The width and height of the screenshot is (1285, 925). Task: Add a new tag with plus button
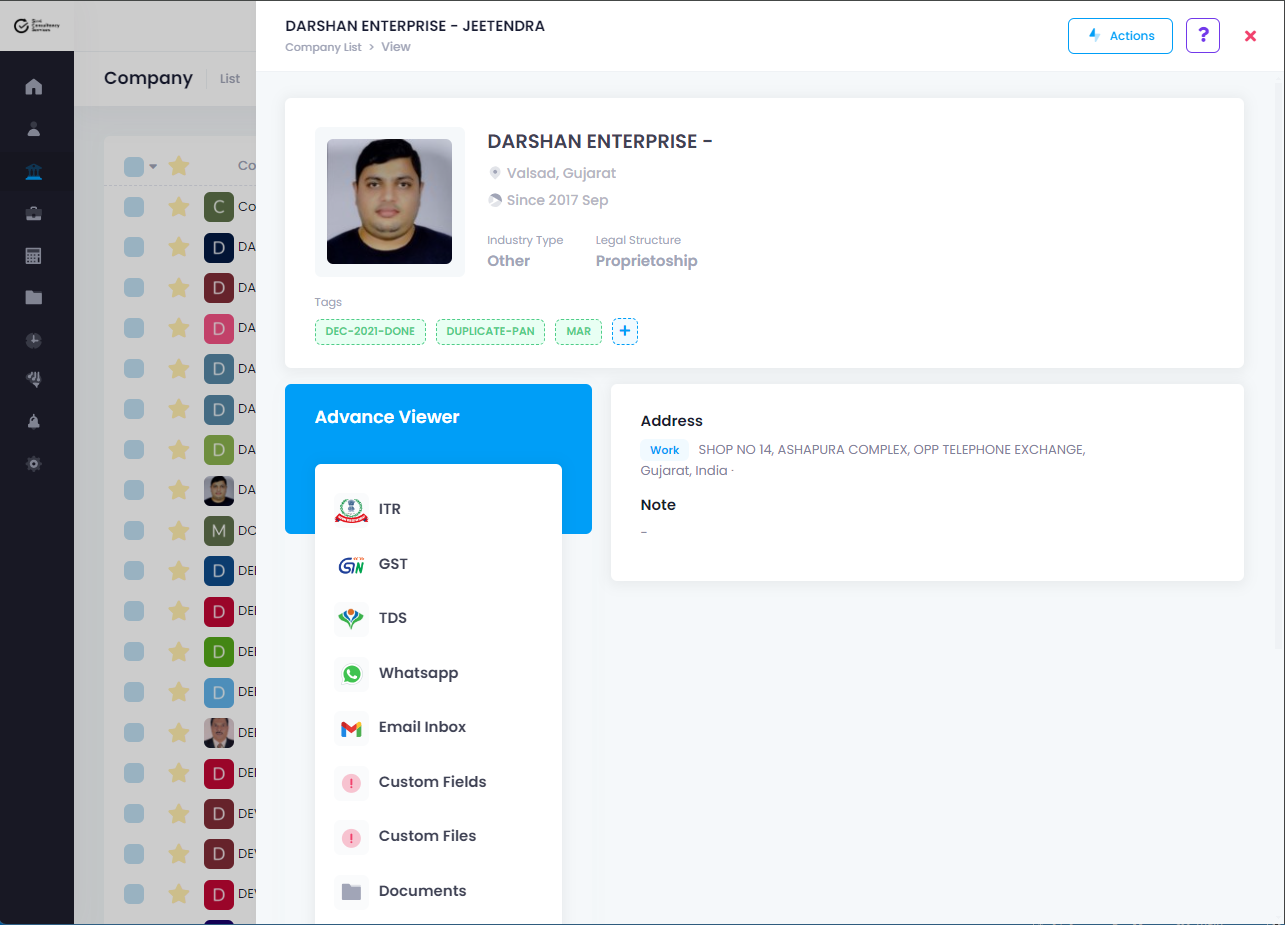click(x=625, y=331)
